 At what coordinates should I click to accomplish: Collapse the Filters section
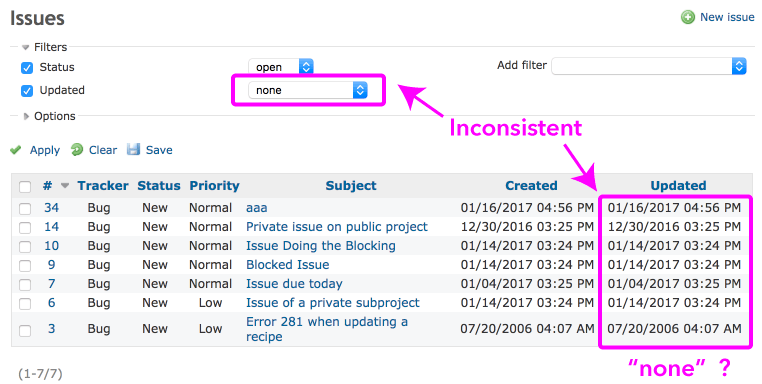pyautogui.click(x=45, y=47)
